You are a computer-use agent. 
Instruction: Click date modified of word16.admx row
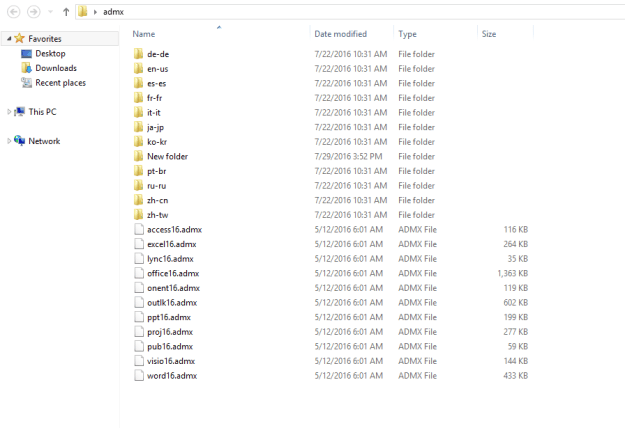click(x=348, y=376)
